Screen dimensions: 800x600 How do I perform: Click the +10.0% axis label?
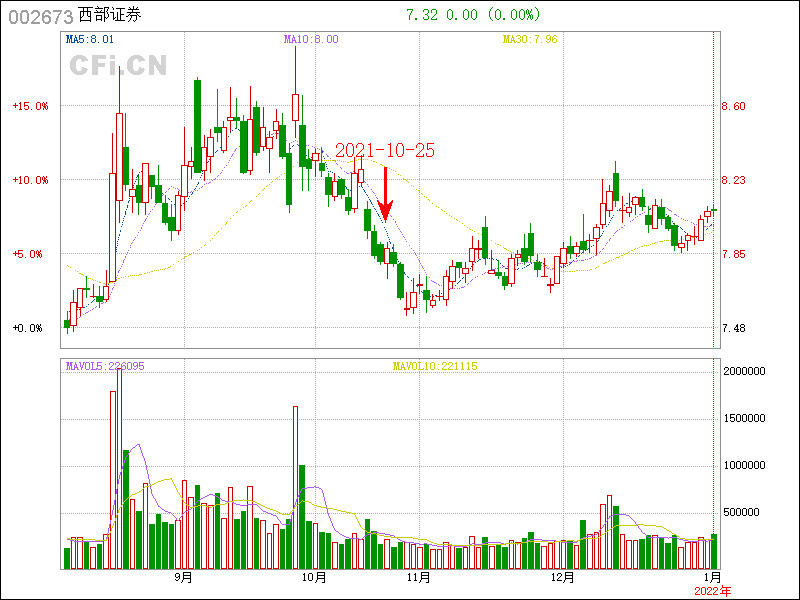31,180
